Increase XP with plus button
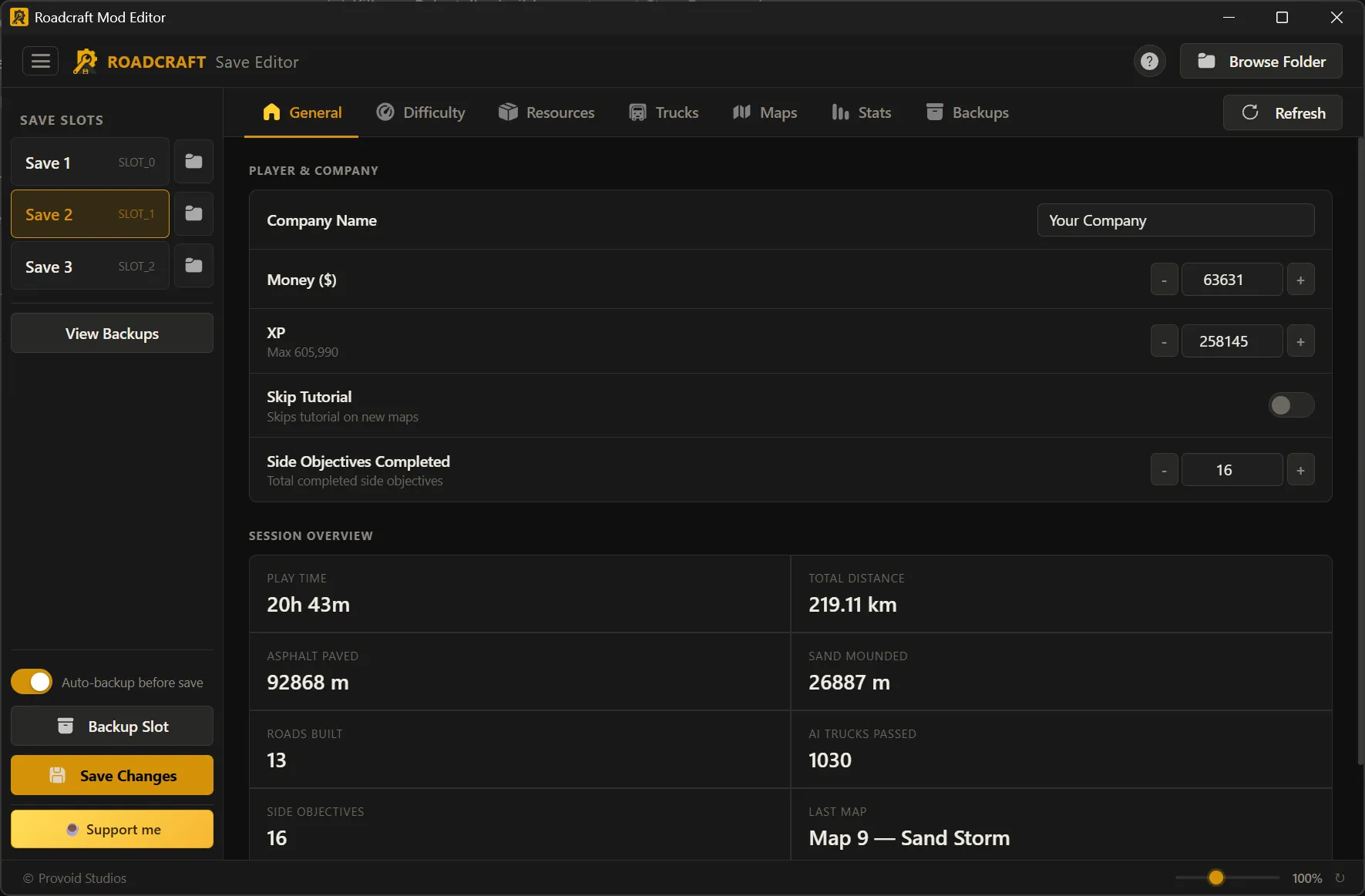Screen dimensions: 1365x896 tap(1300, 341)
